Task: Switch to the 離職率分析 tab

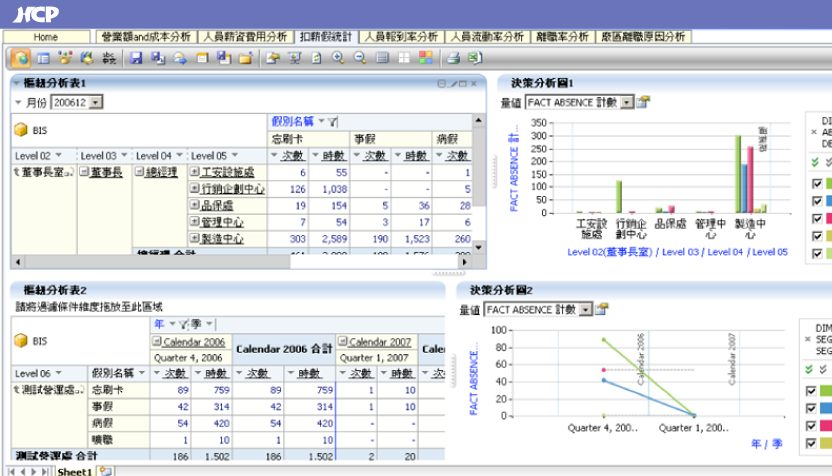Action: (x=561, y=37)
